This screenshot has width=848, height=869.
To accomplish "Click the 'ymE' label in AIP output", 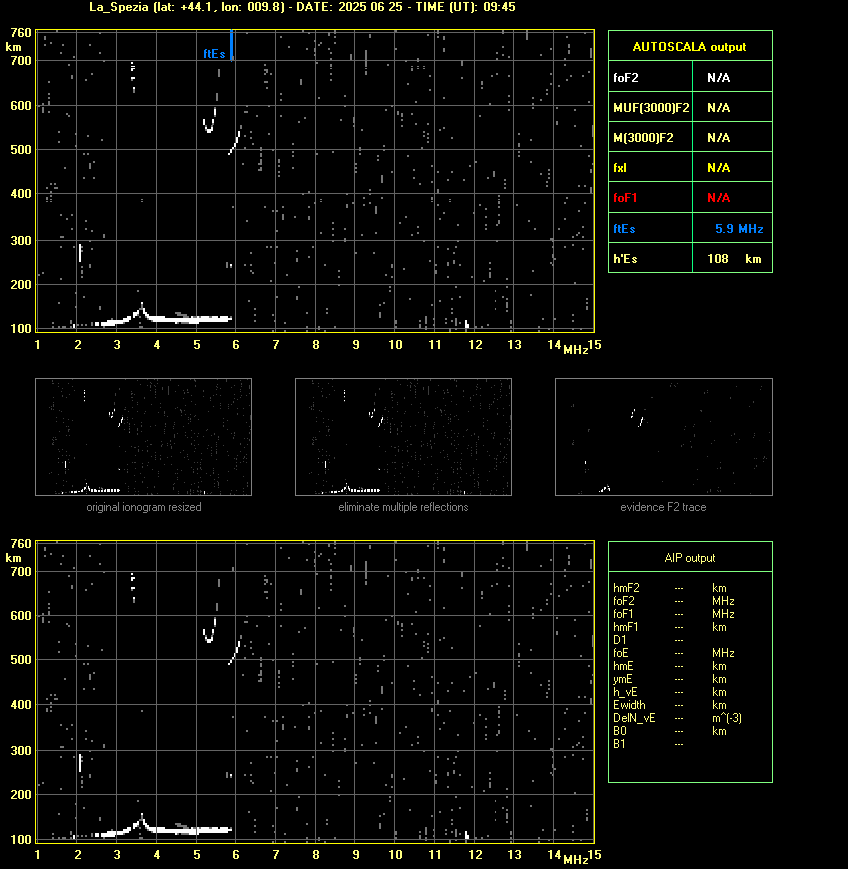I will tap(623, 679).
